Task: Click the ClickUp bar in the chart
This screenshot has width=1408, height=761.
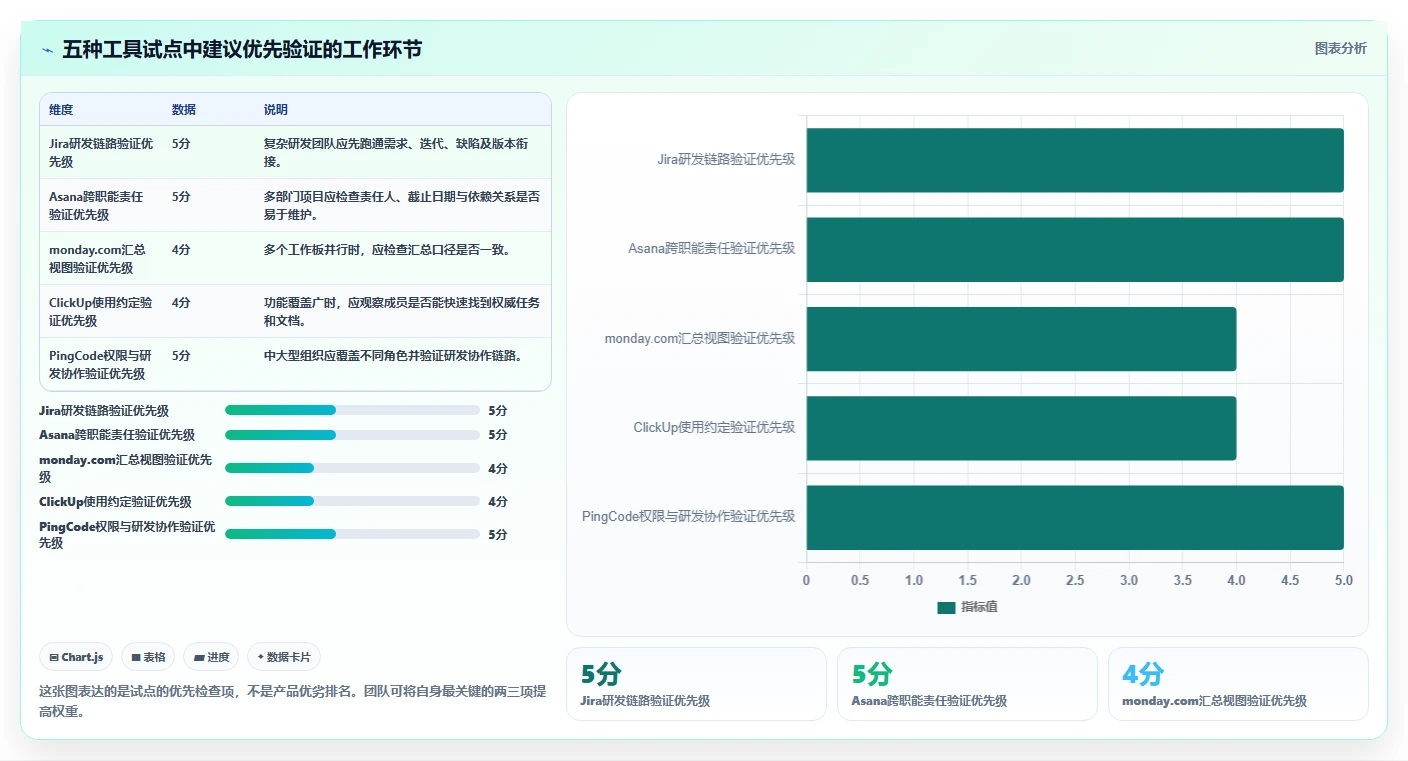Action: click(1021, 428)
